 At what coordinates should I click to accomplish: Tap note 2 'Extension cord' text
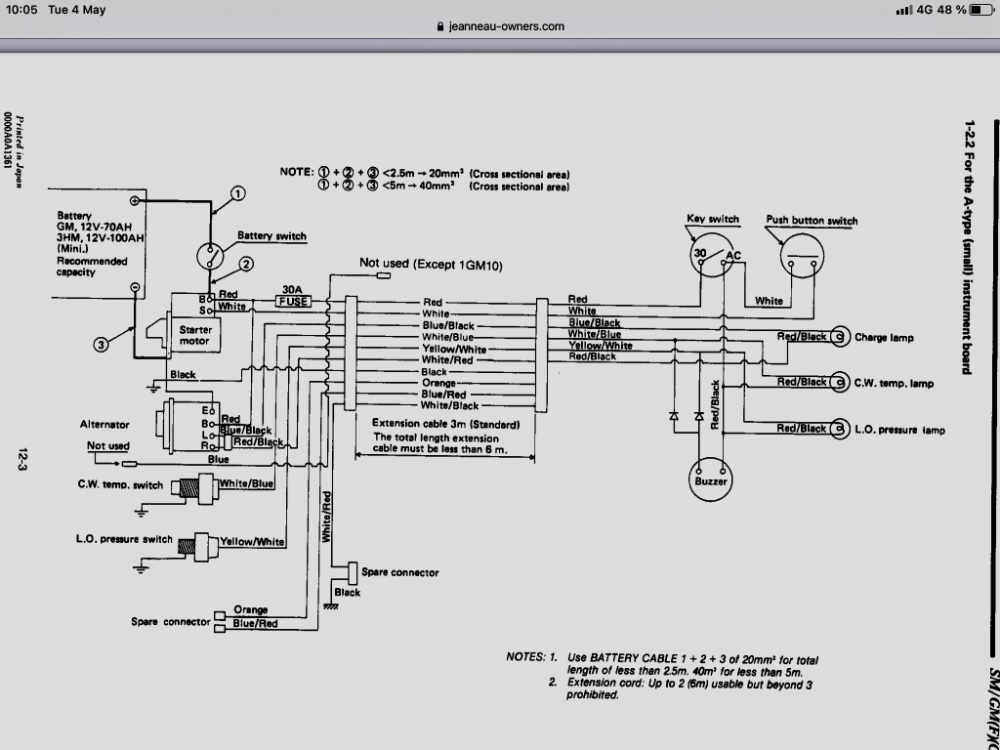coord(689,689)
